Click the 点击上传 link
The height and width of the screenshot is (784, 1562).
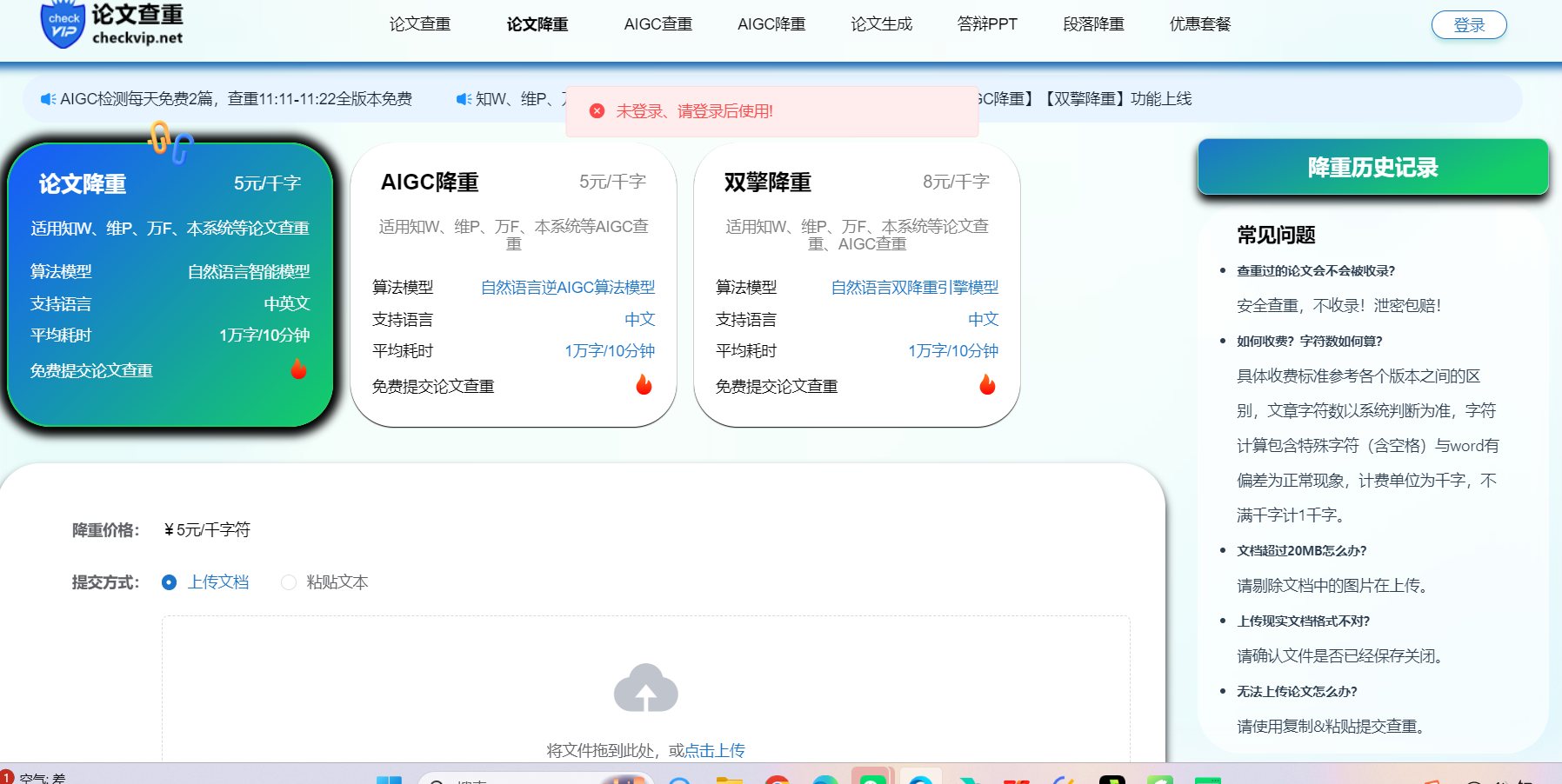coord(715,750)
